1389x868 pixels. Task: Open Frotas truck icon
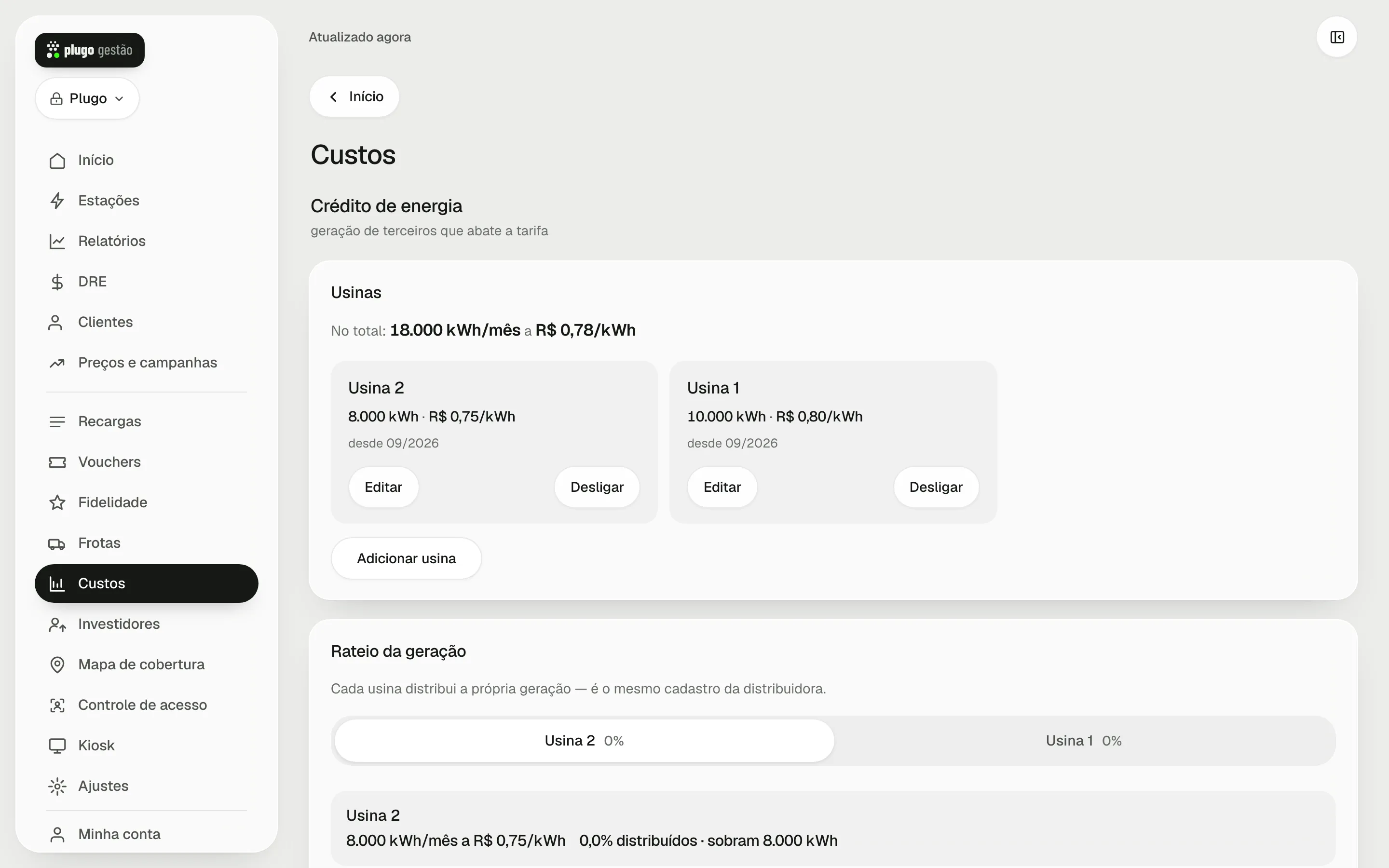click(57, 543)
